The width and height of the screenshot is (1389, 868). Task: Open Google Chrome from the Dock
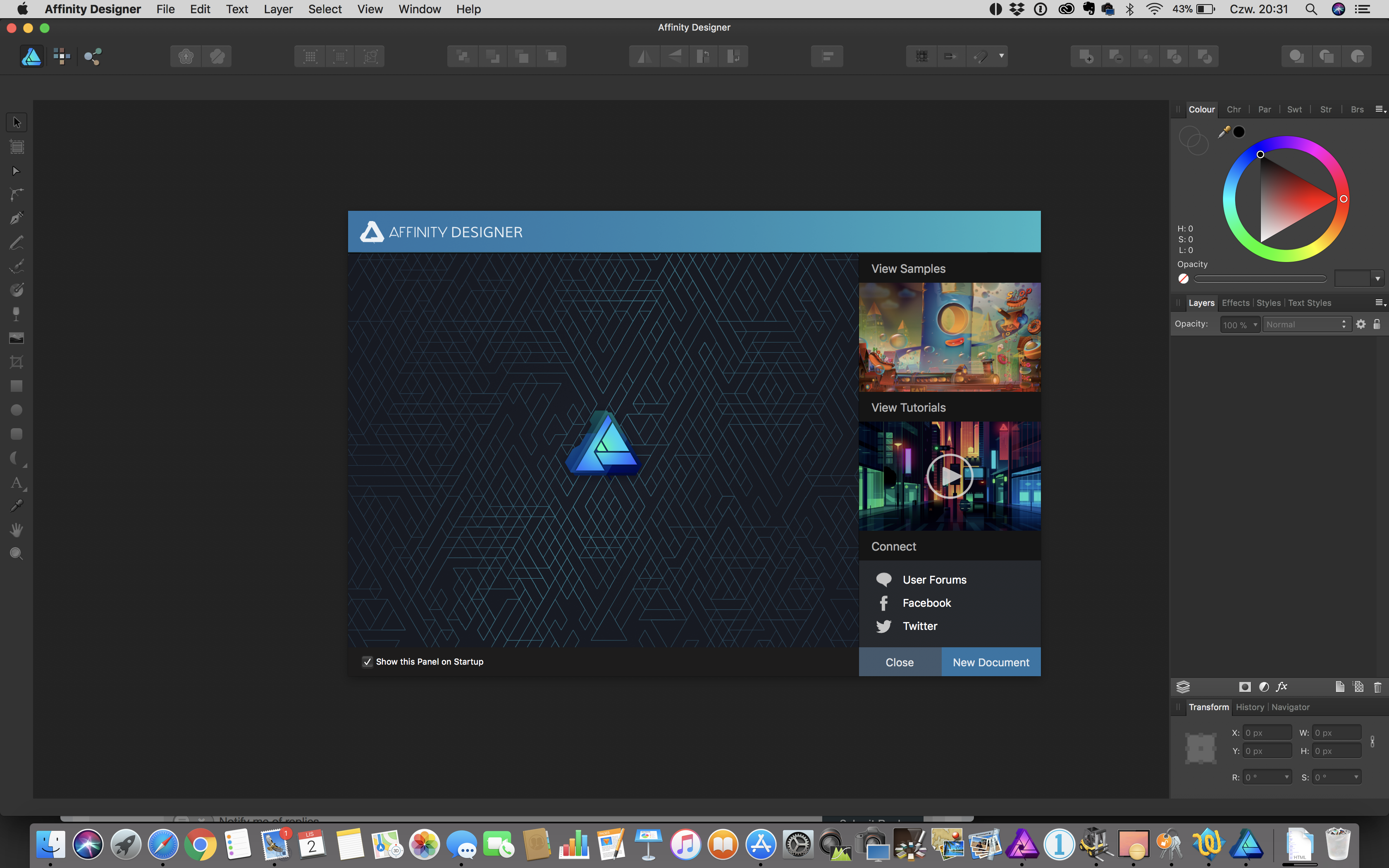tap(200, 845)
